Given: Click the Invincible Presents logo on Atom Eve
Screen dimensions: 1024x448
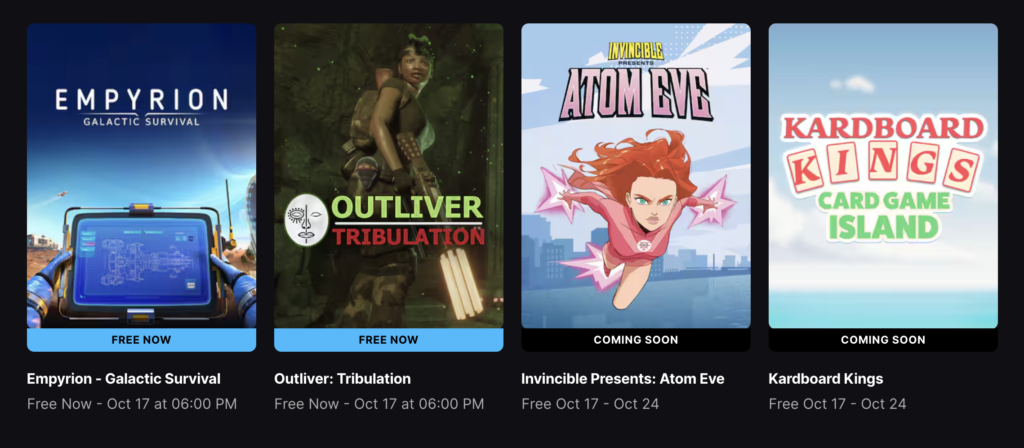Looking at the screenshot, I should point(636,54).
